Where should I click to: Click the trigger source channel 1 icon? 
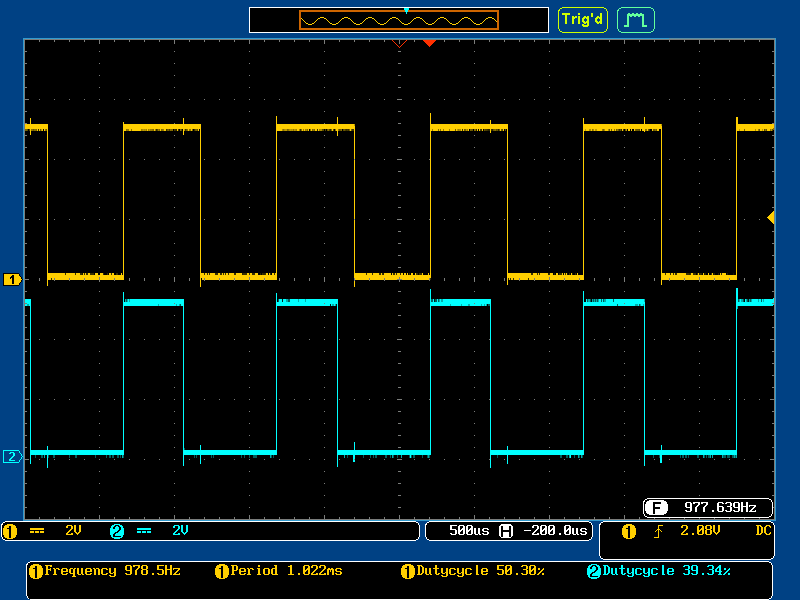[629, 532]
